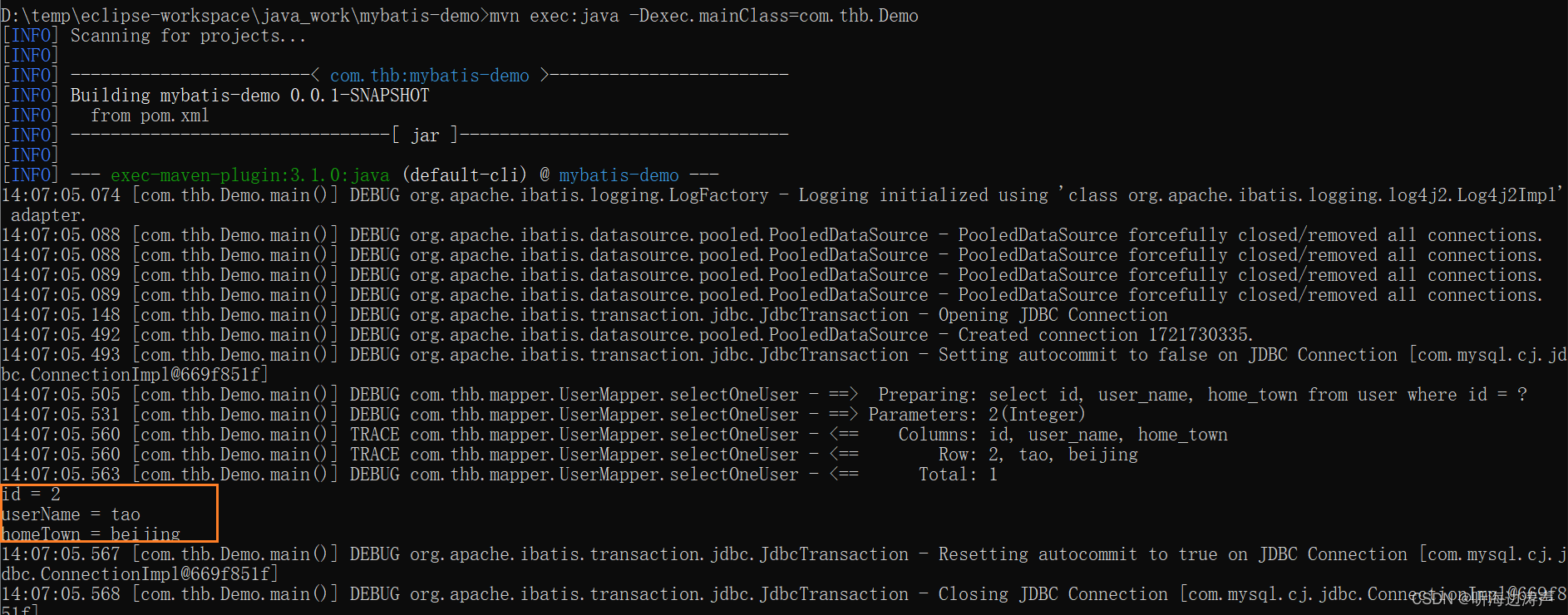Image resolution: width=1568 pixels, height=615 pixels.
Task: Click "Closing JDBC Connection" message
Action: [1053, 594]
